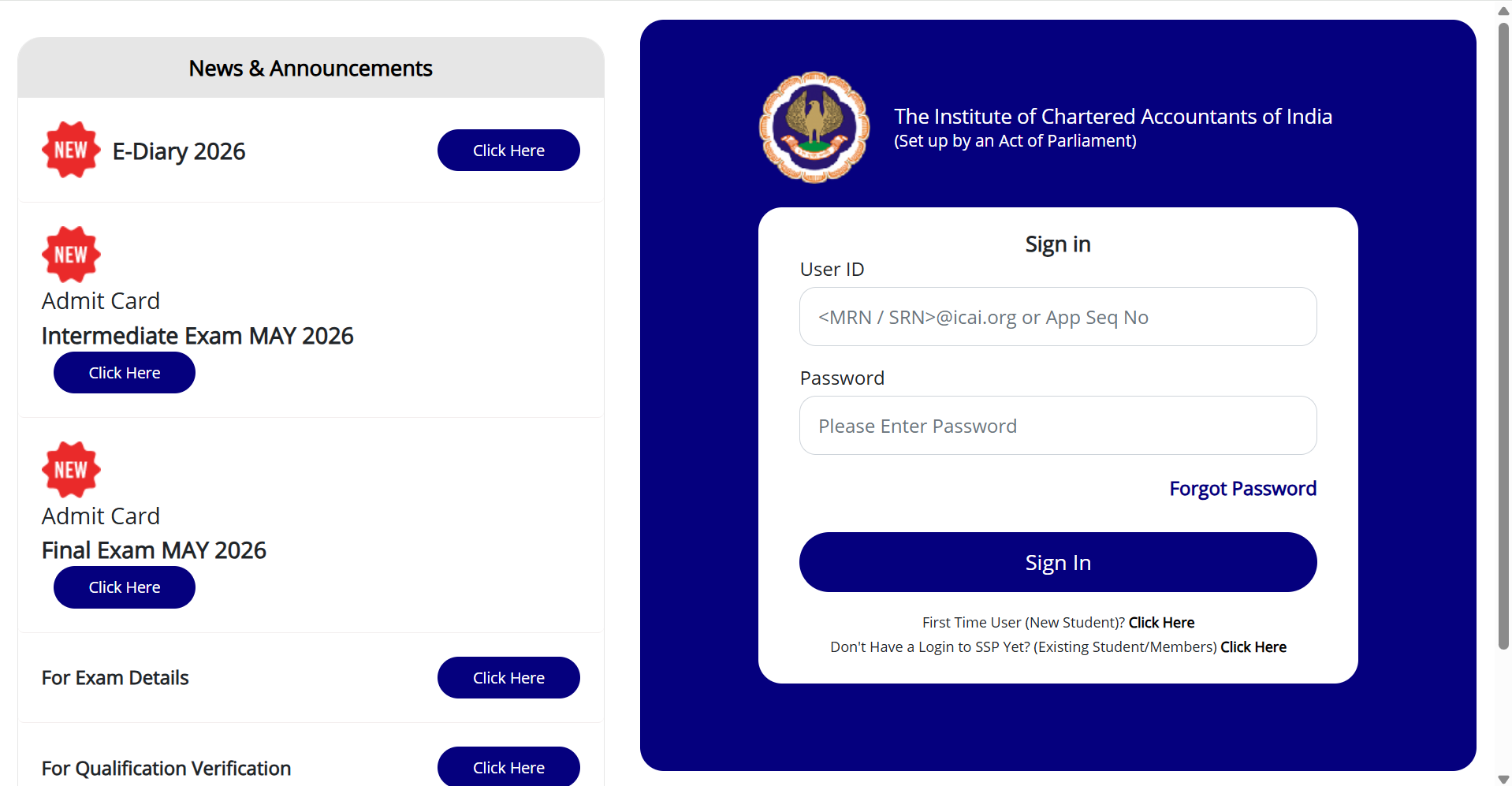Open the E-Diary 2026 Click Here button
The width and height of the screenshot is (1512, 786).
click(508, 151)
